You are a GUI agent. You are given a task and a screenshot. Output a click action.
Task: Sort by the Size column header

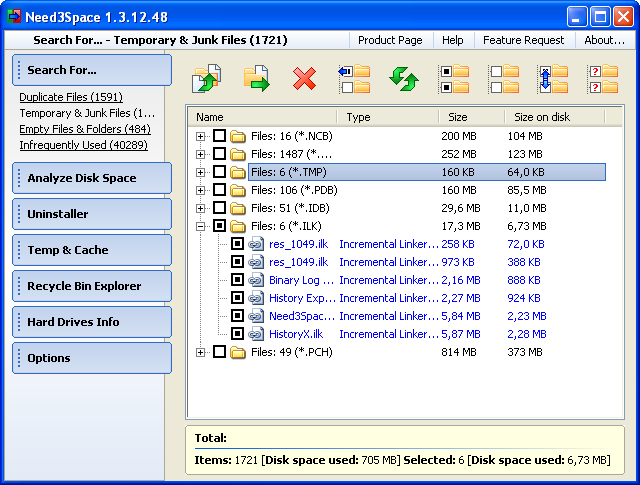[x=472, y=117]
